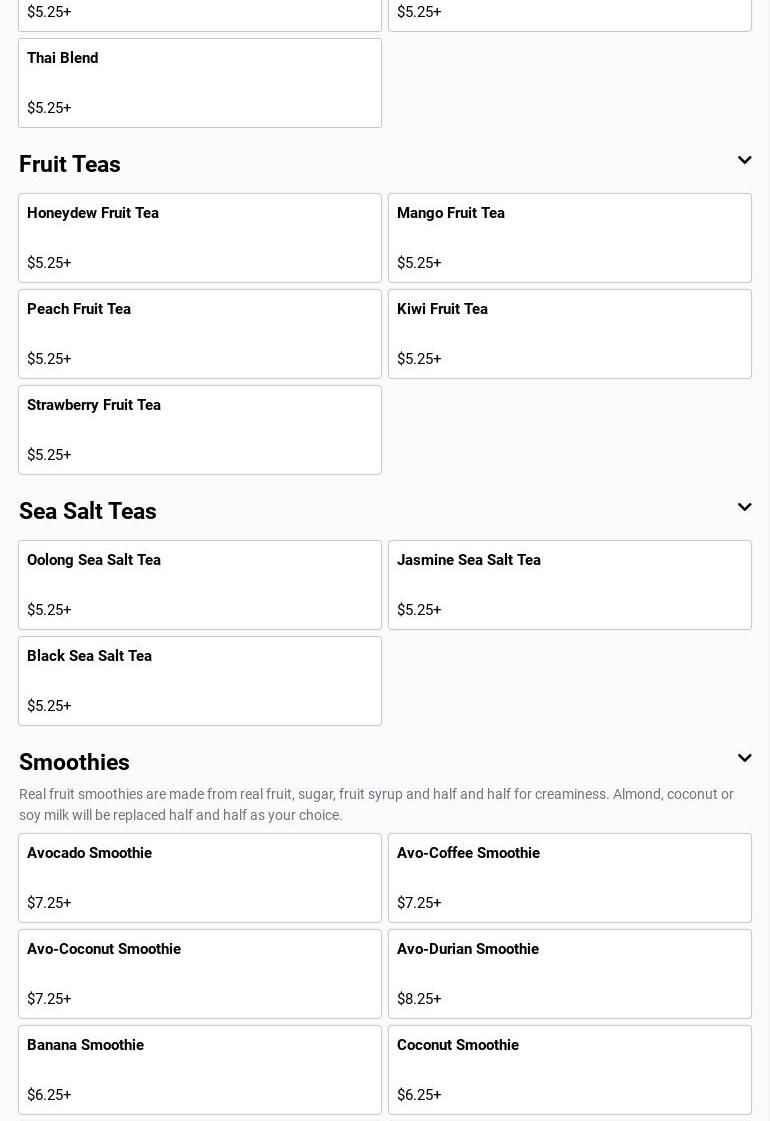
Task: Choose Jasmine Sea Salt Tea
Action: tap(570, 585)
